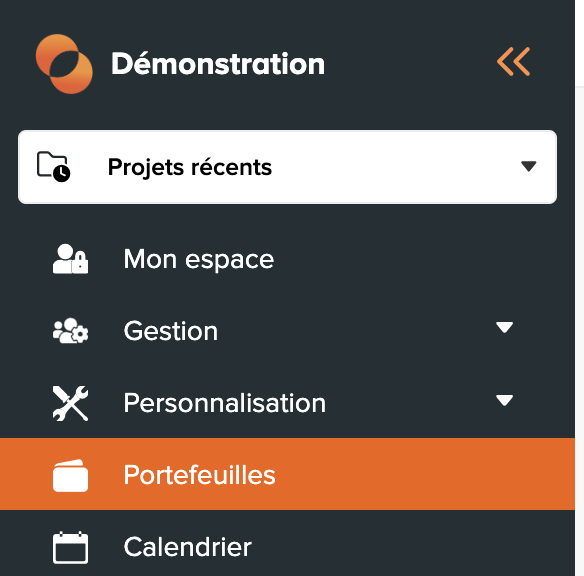Navigate to the Calendrier label
The height and width of the screenshot is (576, 584).
point(188,547)
